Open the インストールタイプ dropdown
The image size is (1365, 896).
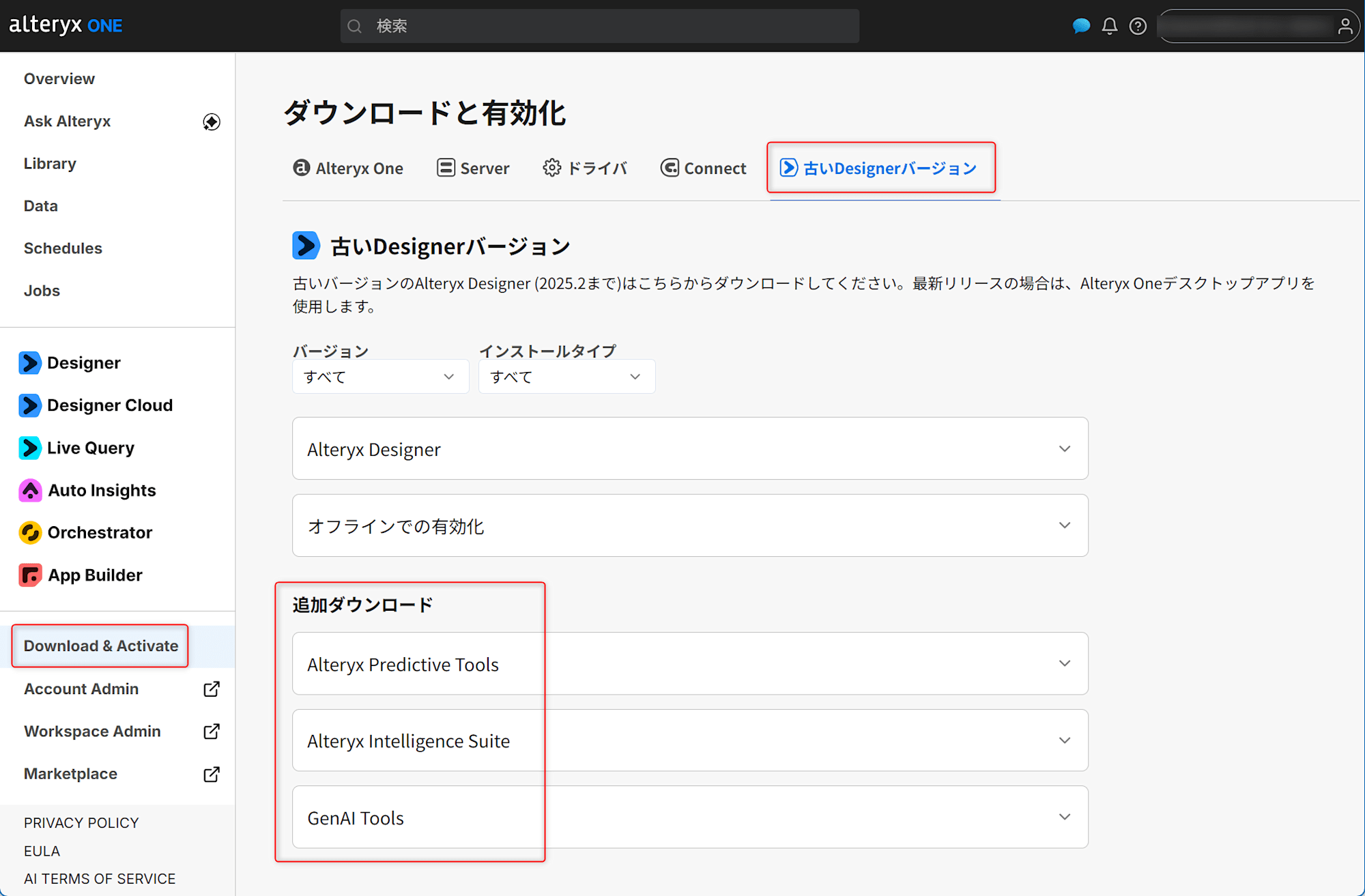click(x=566, y=377)
